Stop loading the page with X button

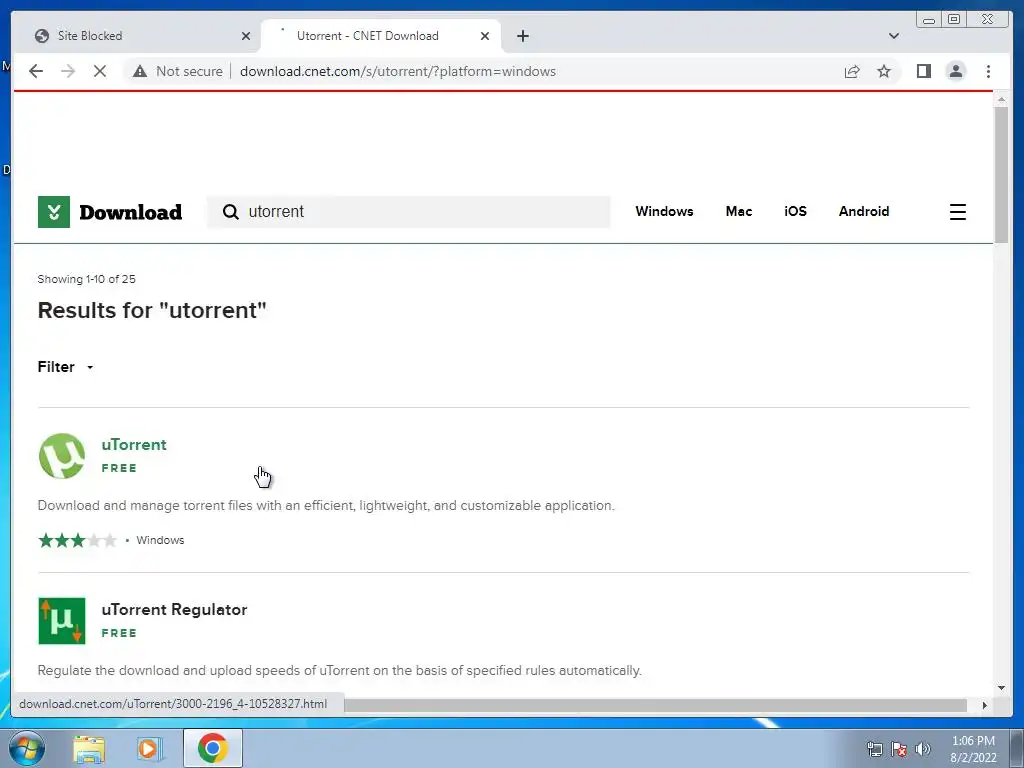99,71
